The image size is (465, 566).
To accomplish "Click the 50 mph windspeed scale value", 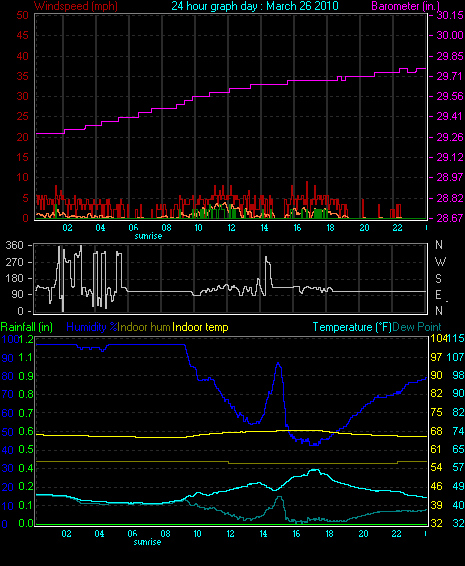I will (x=22, y=15).
